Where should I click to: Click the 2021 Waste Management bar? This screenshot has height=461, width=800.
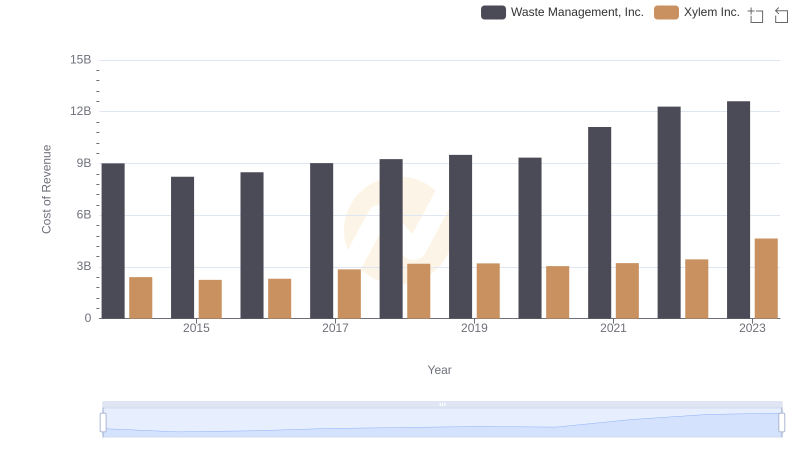[x=599, y=223]
